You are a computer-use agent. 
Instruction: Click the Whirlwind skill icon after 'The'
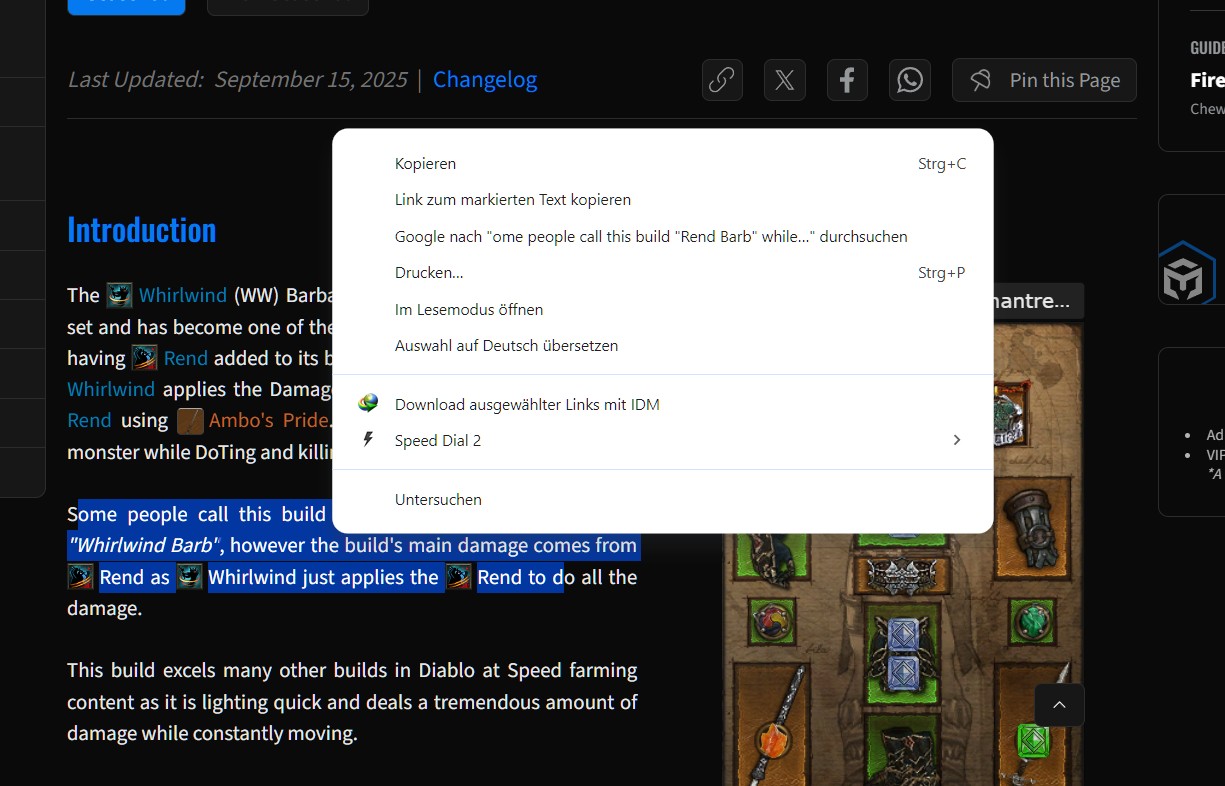(119, 295)
